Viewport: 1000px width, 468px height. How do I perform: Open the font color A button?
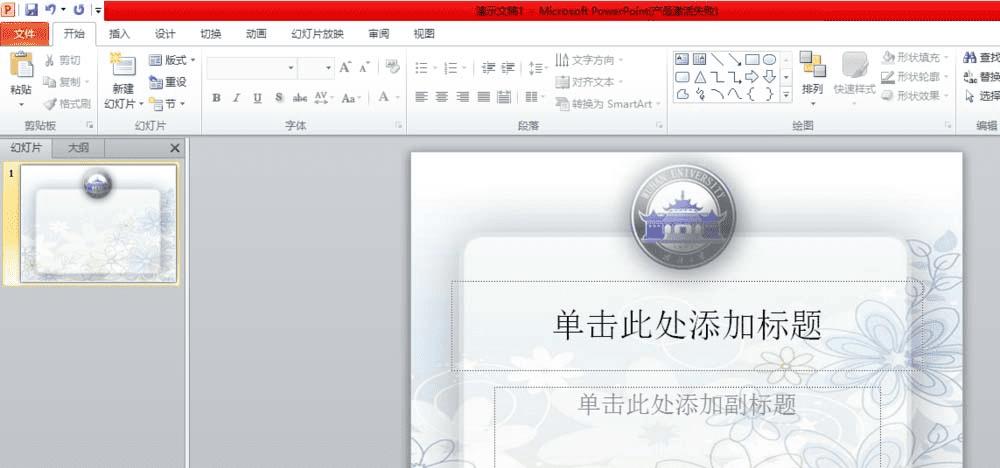(x=383, y=97)
